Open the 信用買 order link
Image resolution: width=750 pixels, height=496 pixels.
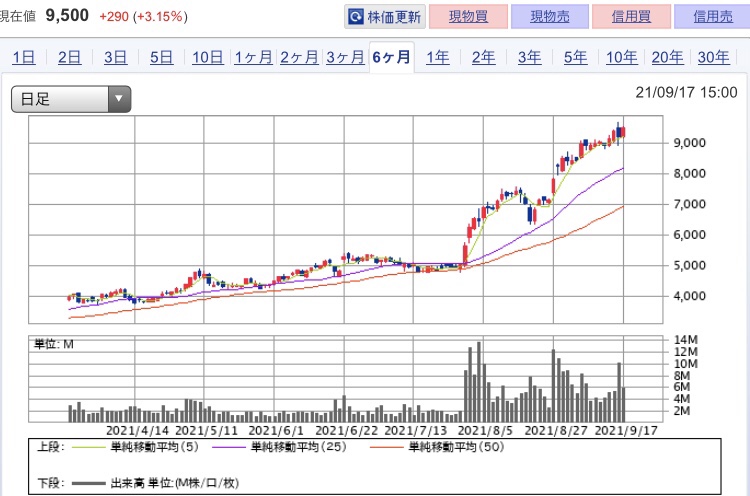click(631, 17)
